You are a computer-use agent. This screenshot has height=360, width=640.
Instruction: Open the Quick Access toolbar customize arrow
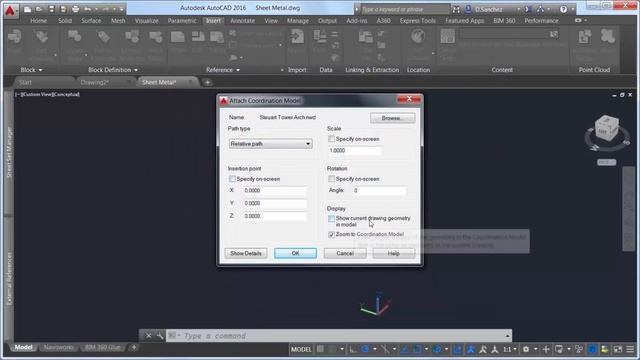pos(122,9)
